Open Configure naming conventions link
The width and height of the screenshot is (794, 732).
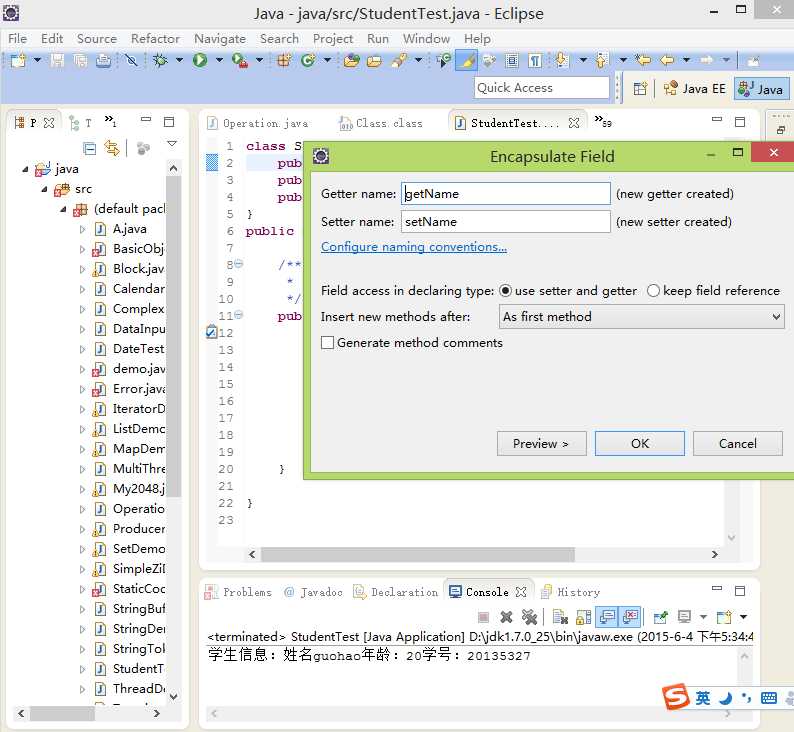414,247
